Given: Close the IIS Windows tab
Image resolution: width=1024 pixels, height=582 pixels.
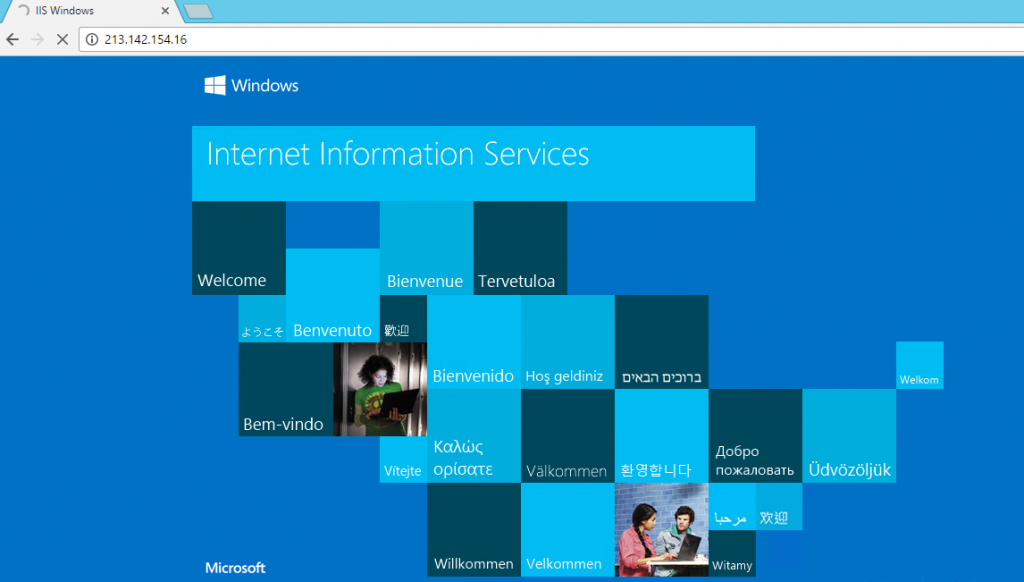Looking at the screenshot, I should pyautogui.click(x=165, y=10).
